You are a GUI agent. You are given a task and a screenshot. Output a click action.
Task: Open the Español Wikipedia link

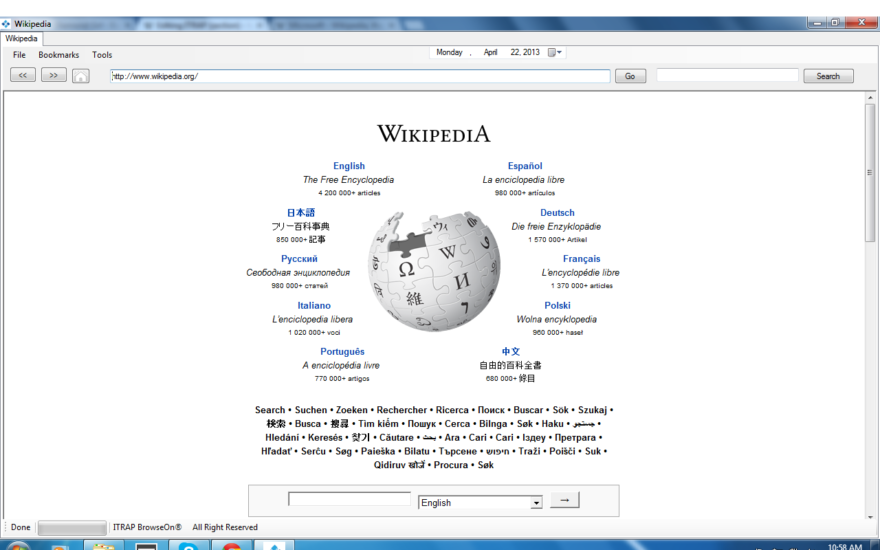click(x=525, y=166)
